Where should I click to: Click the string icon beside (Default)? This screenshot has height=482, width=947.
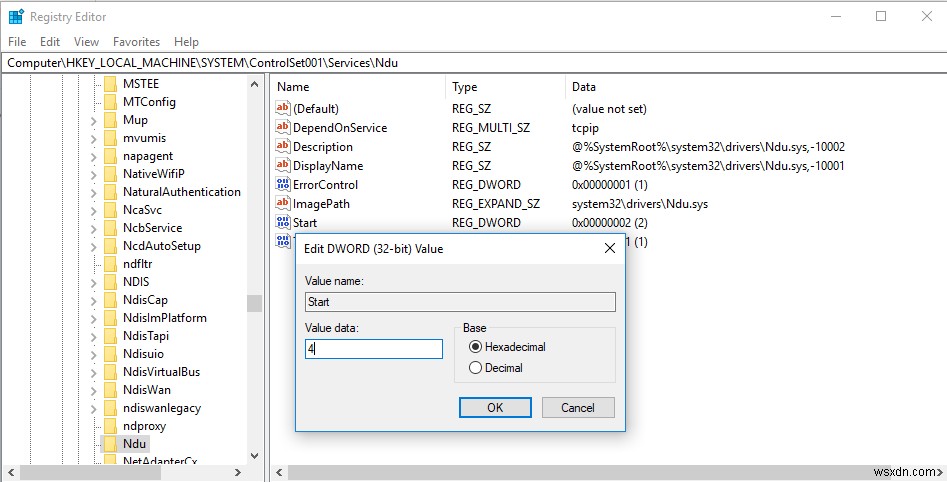[282, 108]
